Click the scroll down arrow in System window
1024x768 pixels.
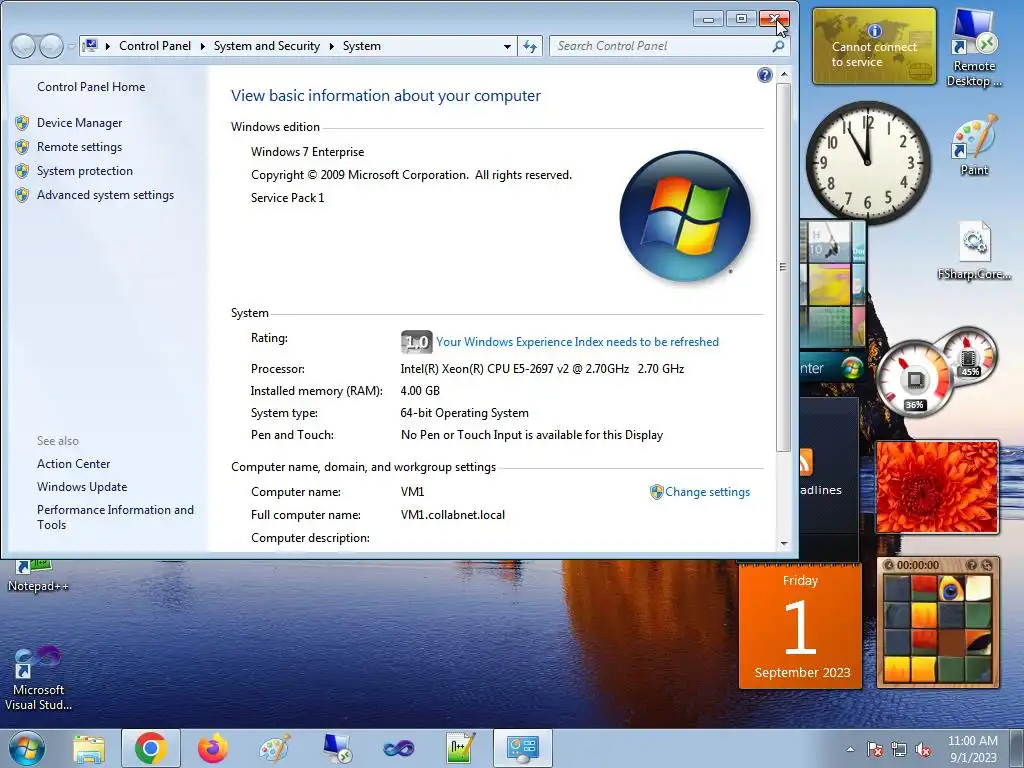pos(784,543)
